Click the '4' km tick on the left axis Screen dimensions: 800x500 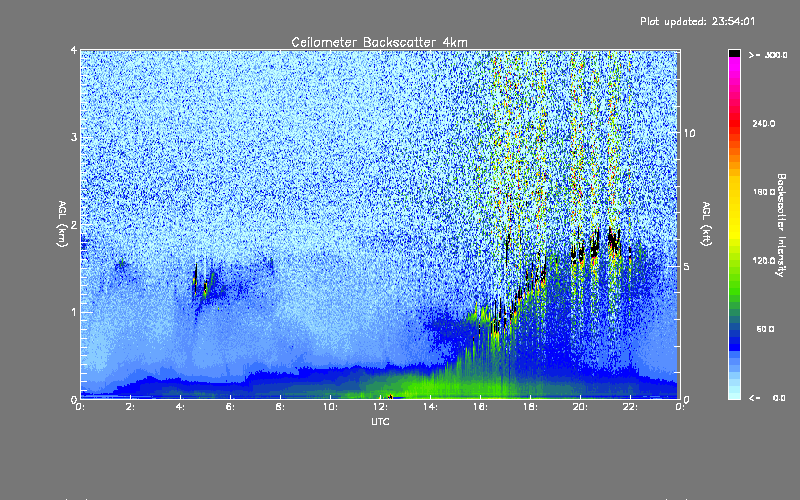pyautogui.click(x=74, y=50)
